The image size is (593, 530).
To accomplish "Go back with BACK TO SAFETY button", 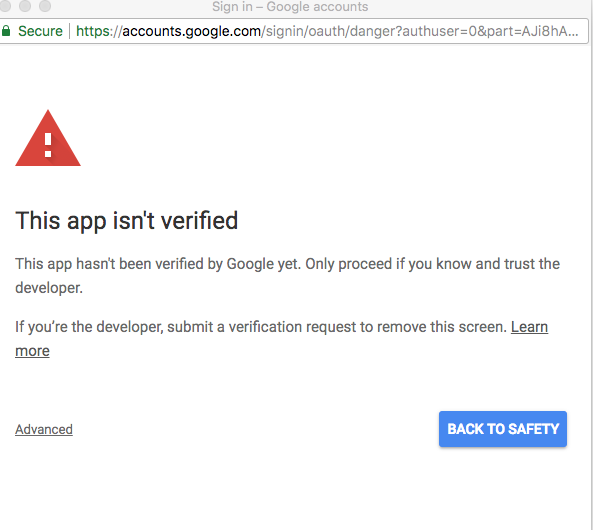I will [x=503, y=429].
